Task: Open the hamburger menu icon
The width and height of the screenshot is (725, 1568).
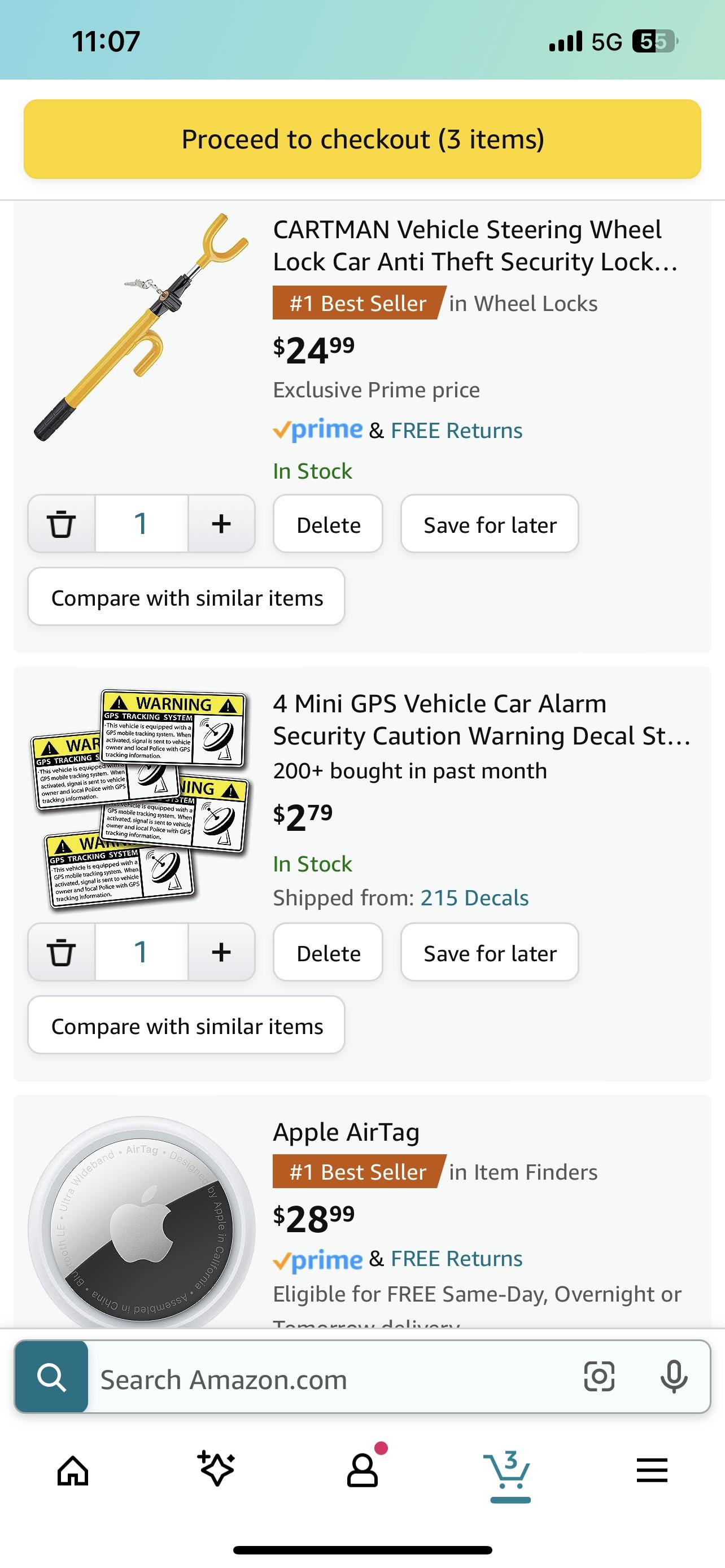Action: coord(652,1470)
